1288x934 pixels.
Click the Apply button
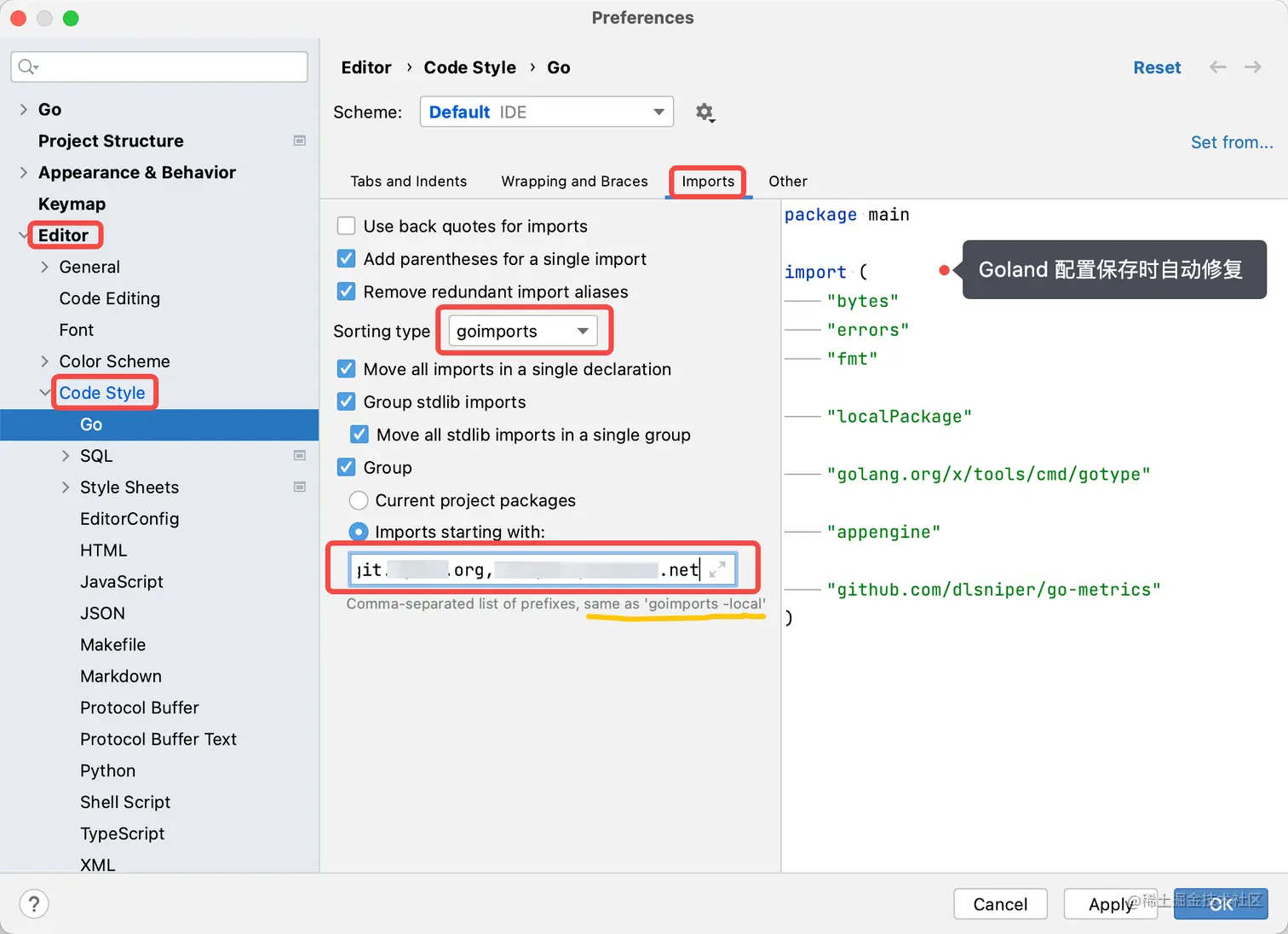point(1110,904)
